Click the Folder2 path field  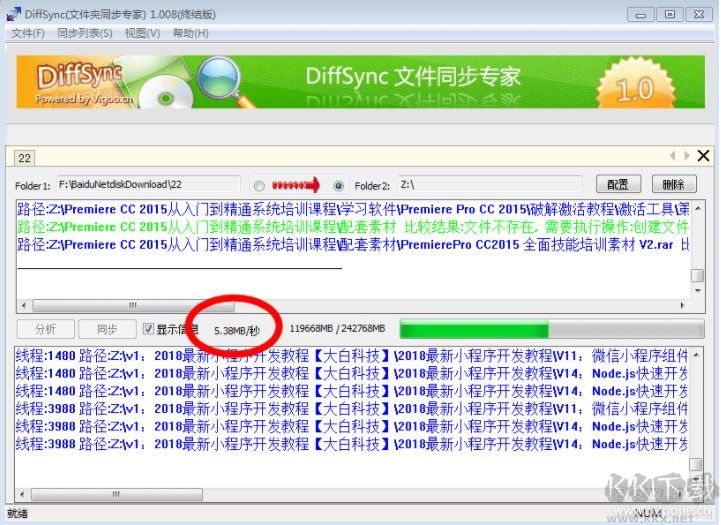[490, 185]
